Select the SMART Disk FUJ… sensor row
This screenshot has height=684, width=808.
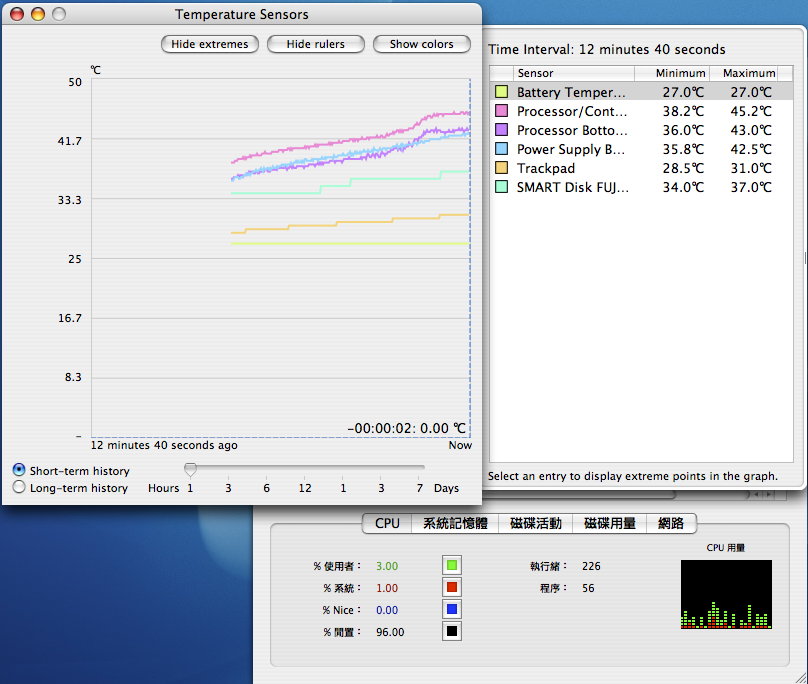pyautogui.click(x=641, y=187)
